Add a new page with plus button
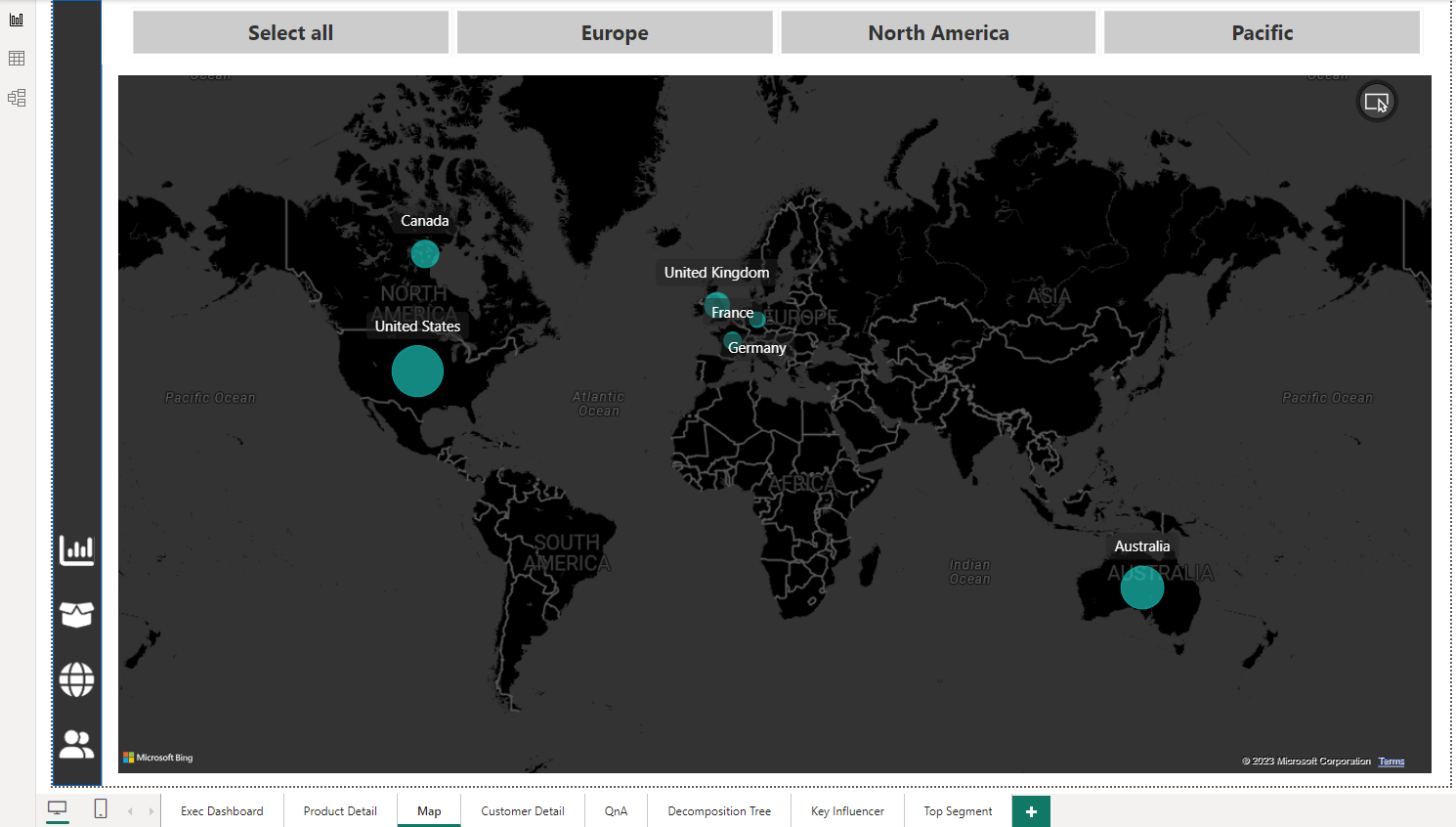 pos(1031,811)
